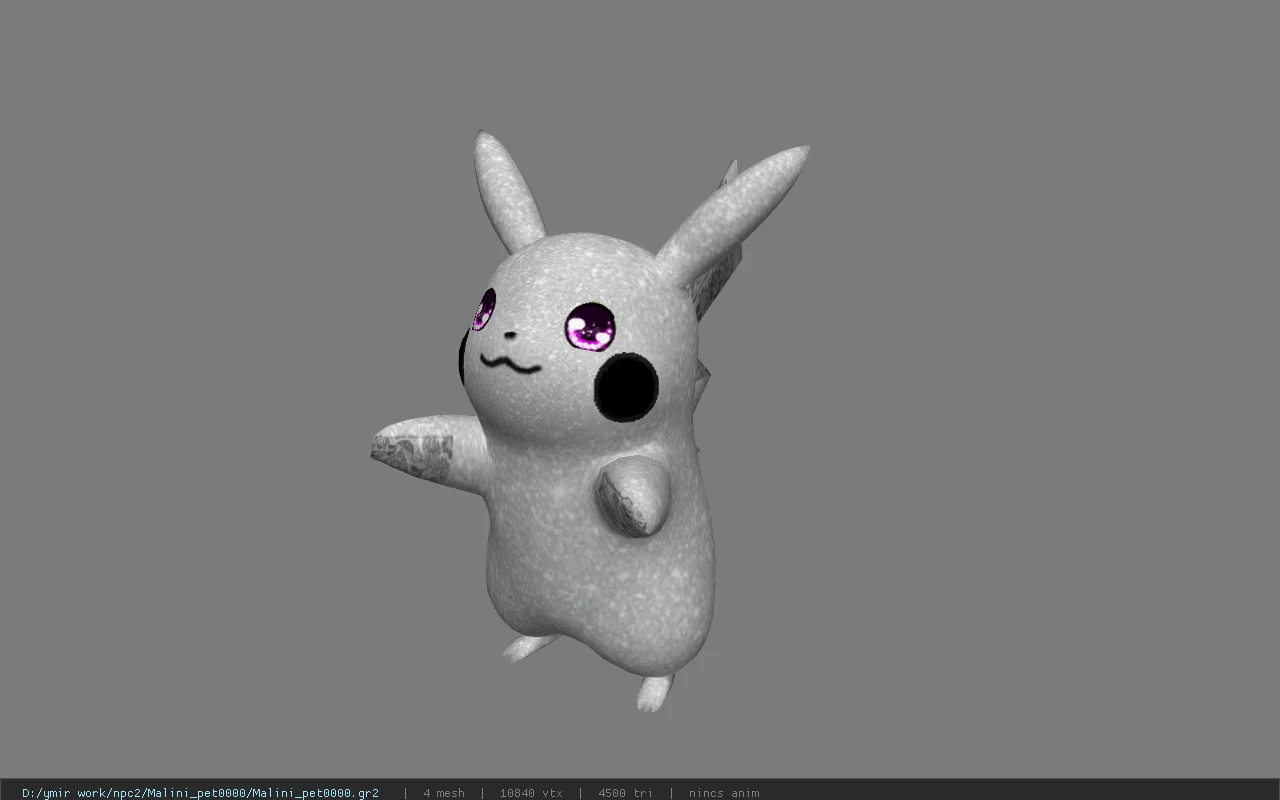Click the '10840 vtx' vertex count
The height and width of the screenshot is (800, 1280).
[531, 793]
